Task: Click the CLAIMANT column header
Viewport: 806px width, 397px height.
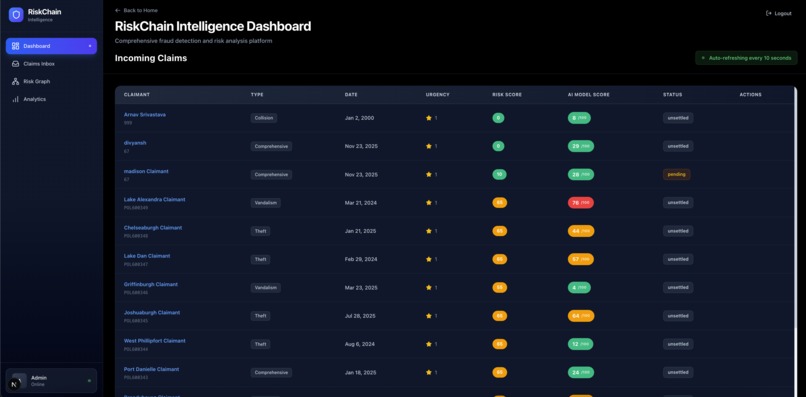Action: [x=137, y=95]
